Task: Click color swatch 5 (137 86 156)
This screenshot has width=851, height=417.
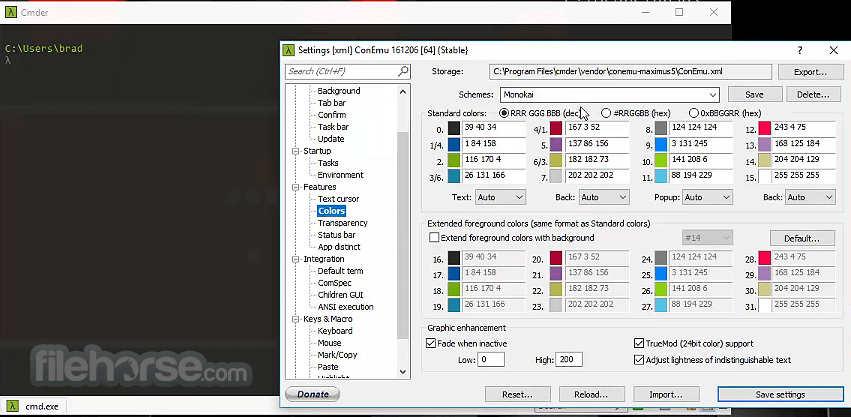Action: pyautogui.click(x=556, y=144)
